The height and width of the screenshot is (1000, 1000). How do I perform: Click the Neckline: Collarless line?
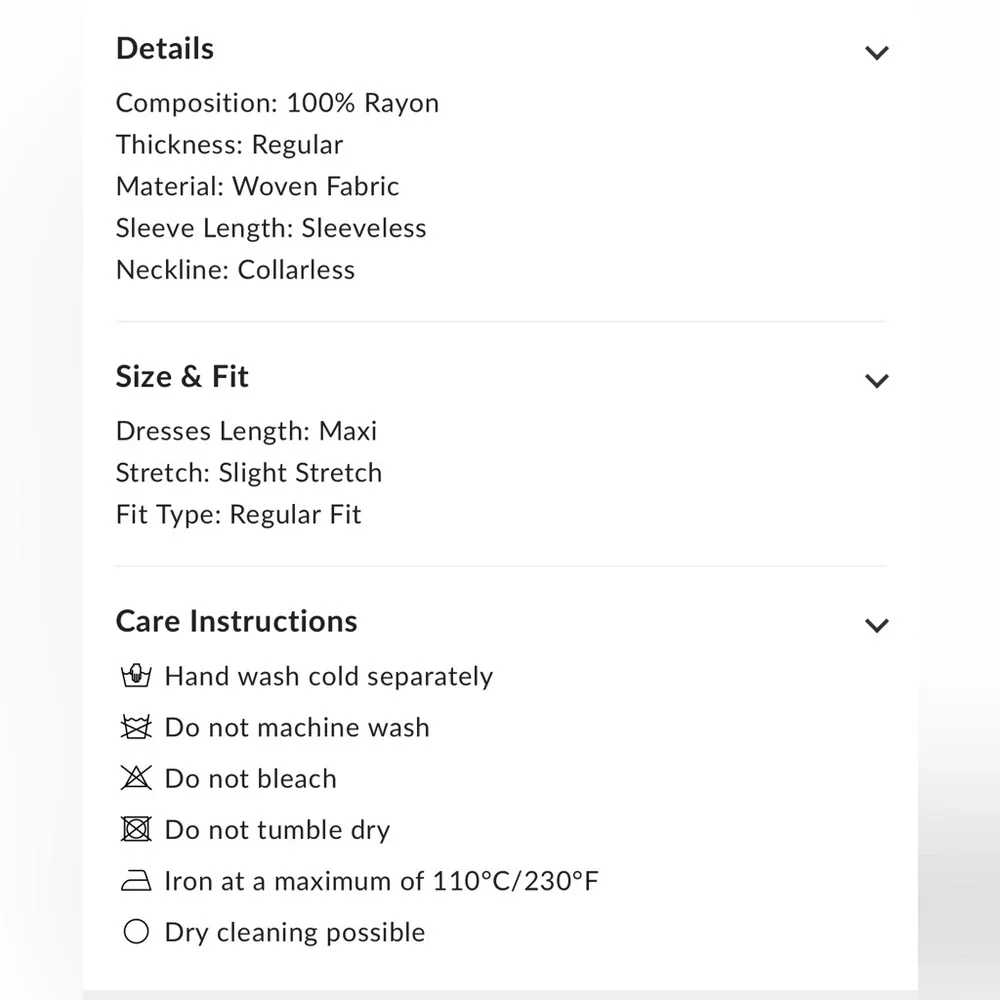tap(235, 270)
